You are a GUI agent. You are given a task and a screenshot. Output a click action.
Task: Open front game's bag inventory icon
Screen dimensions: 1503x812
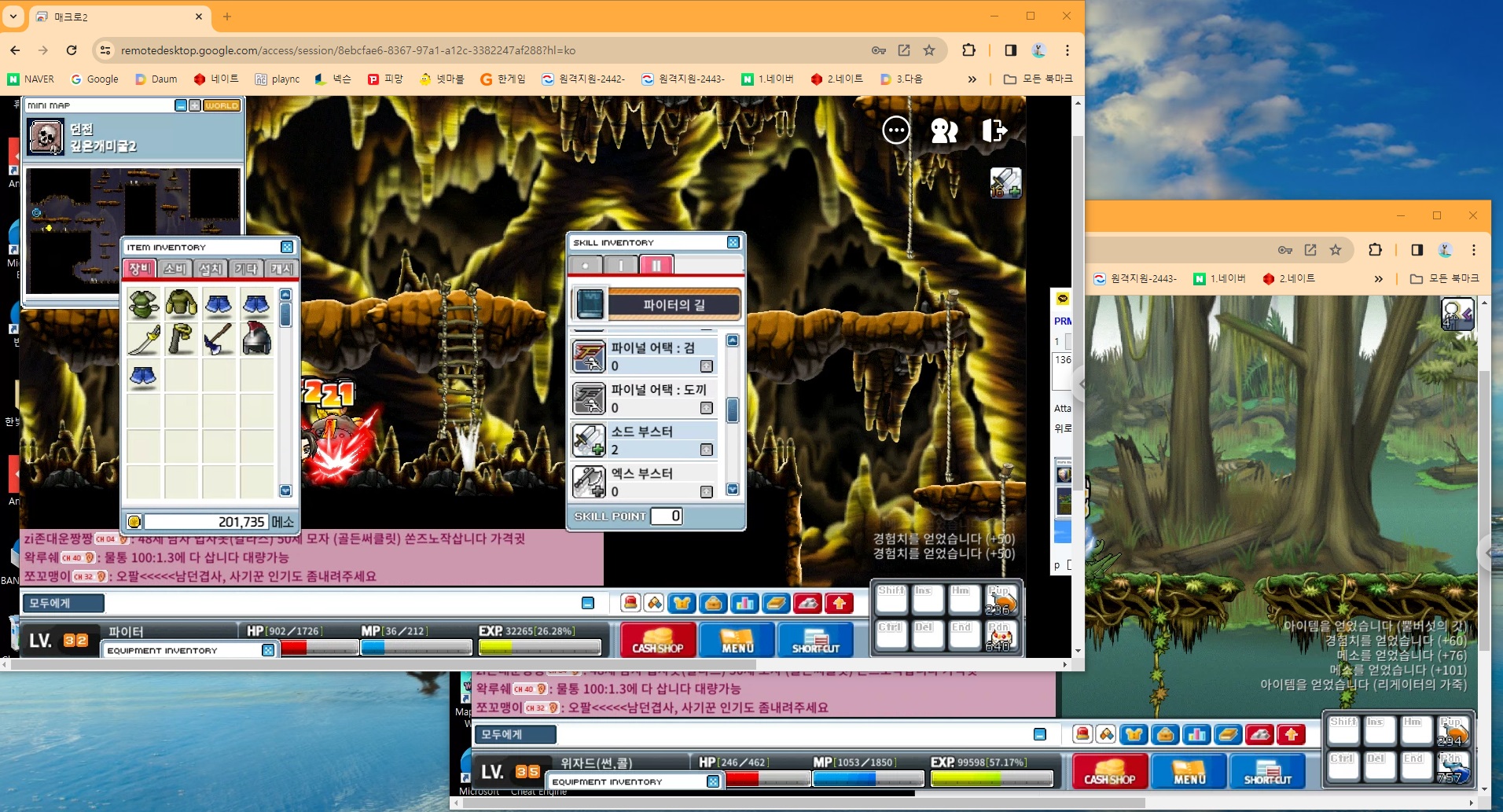[712, 603]
